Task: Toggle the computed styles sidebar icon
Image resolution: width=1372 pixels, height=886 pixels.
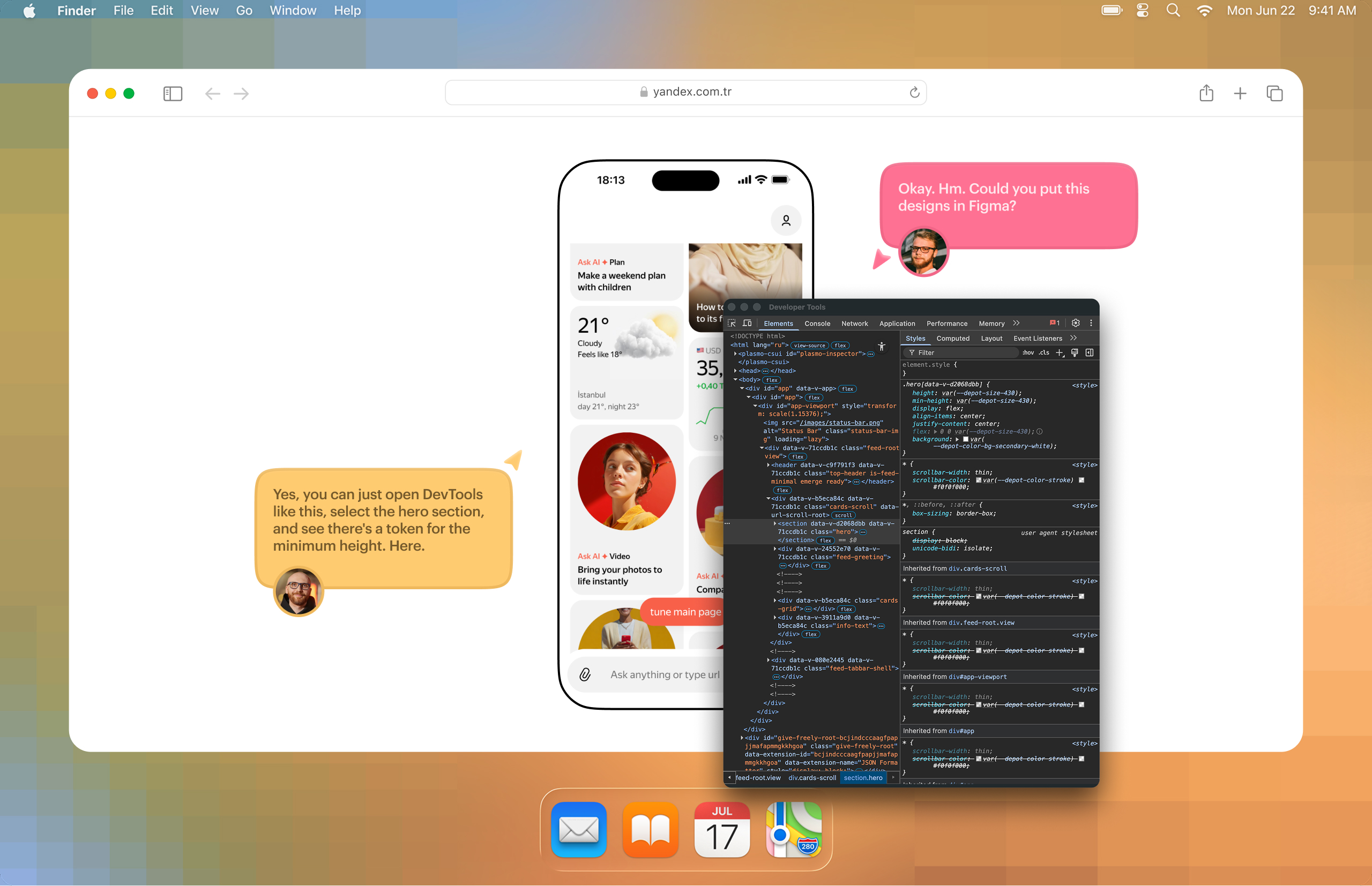Action: pyautogui.click(x=1090, y=352)
